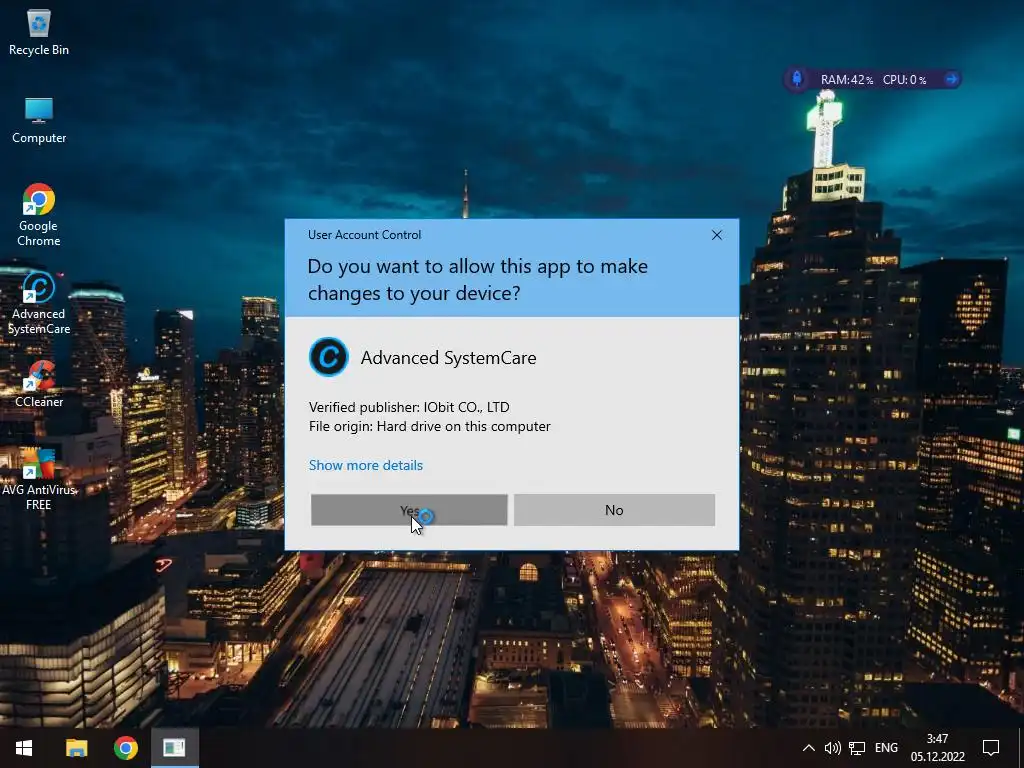Image resolution: width=1024 pixels, height=768 pixels.
Task: Click CPU:0% readout on the widget
Action: click(x=904, y=80)
